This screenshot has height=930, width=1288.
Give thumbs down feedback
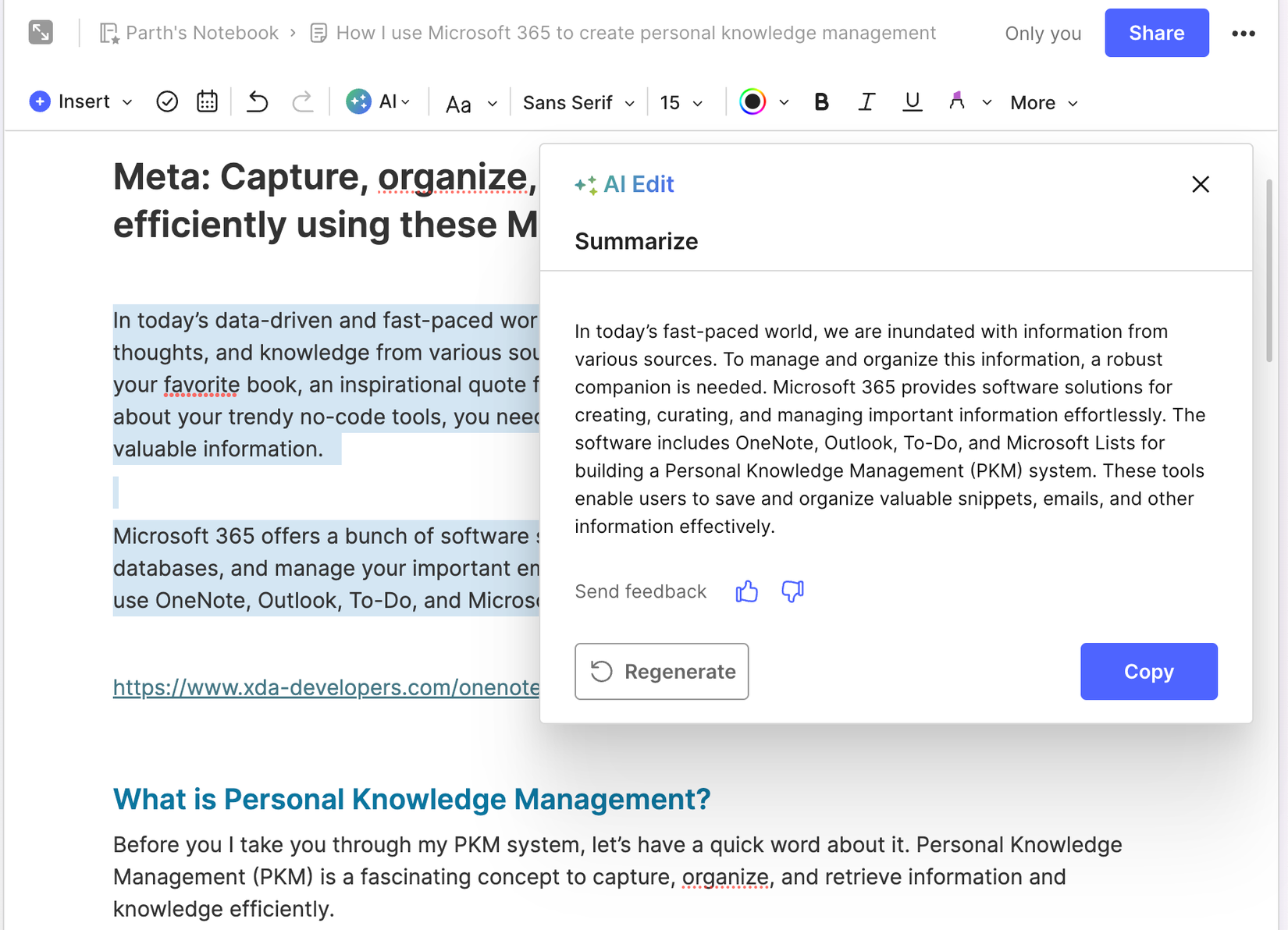coord(792,591)
